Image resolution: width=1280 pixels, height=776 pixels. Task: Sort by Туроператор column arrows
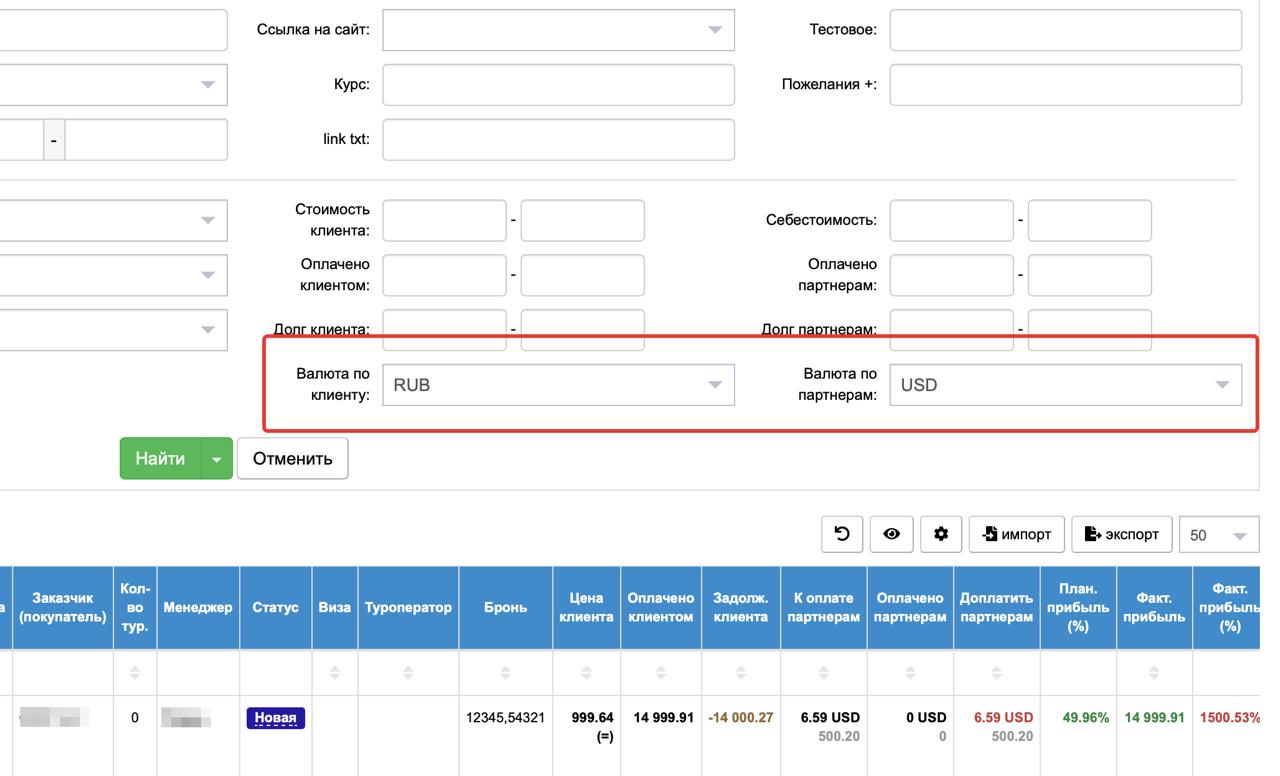click(408, 673)
